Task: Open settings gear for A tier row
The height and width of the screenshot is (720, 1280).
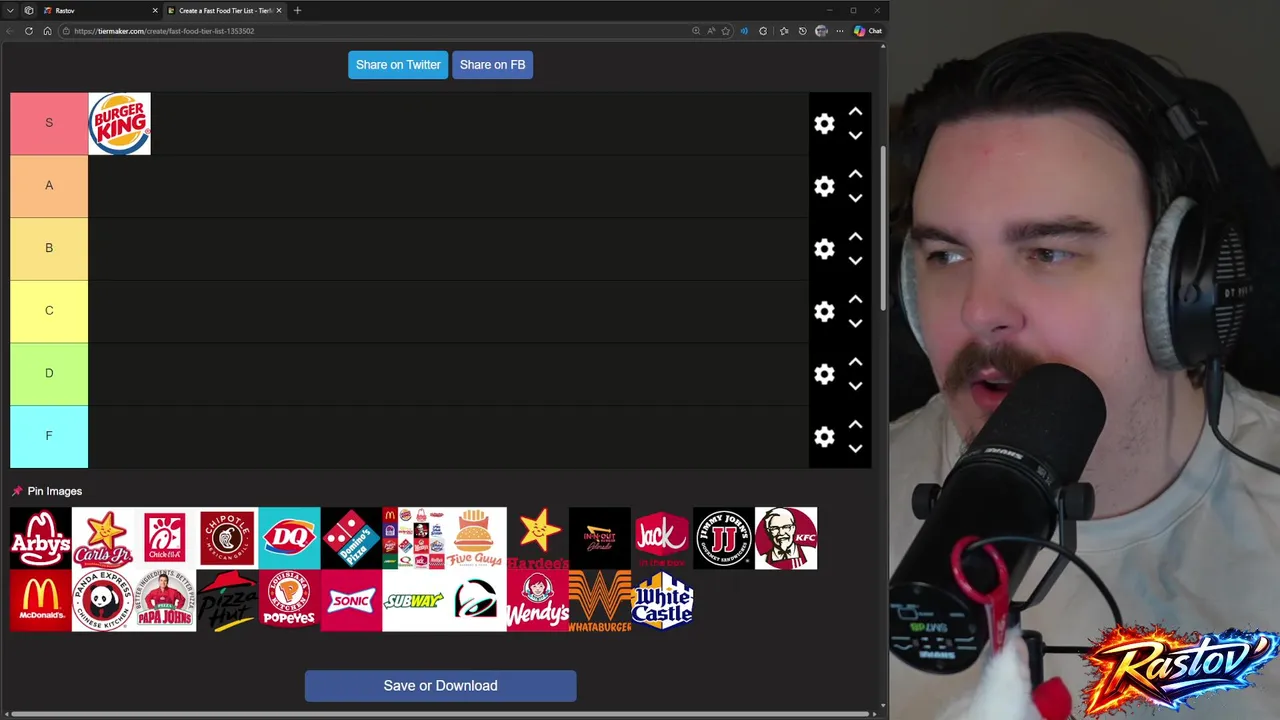Action: (x=824, y=187)
